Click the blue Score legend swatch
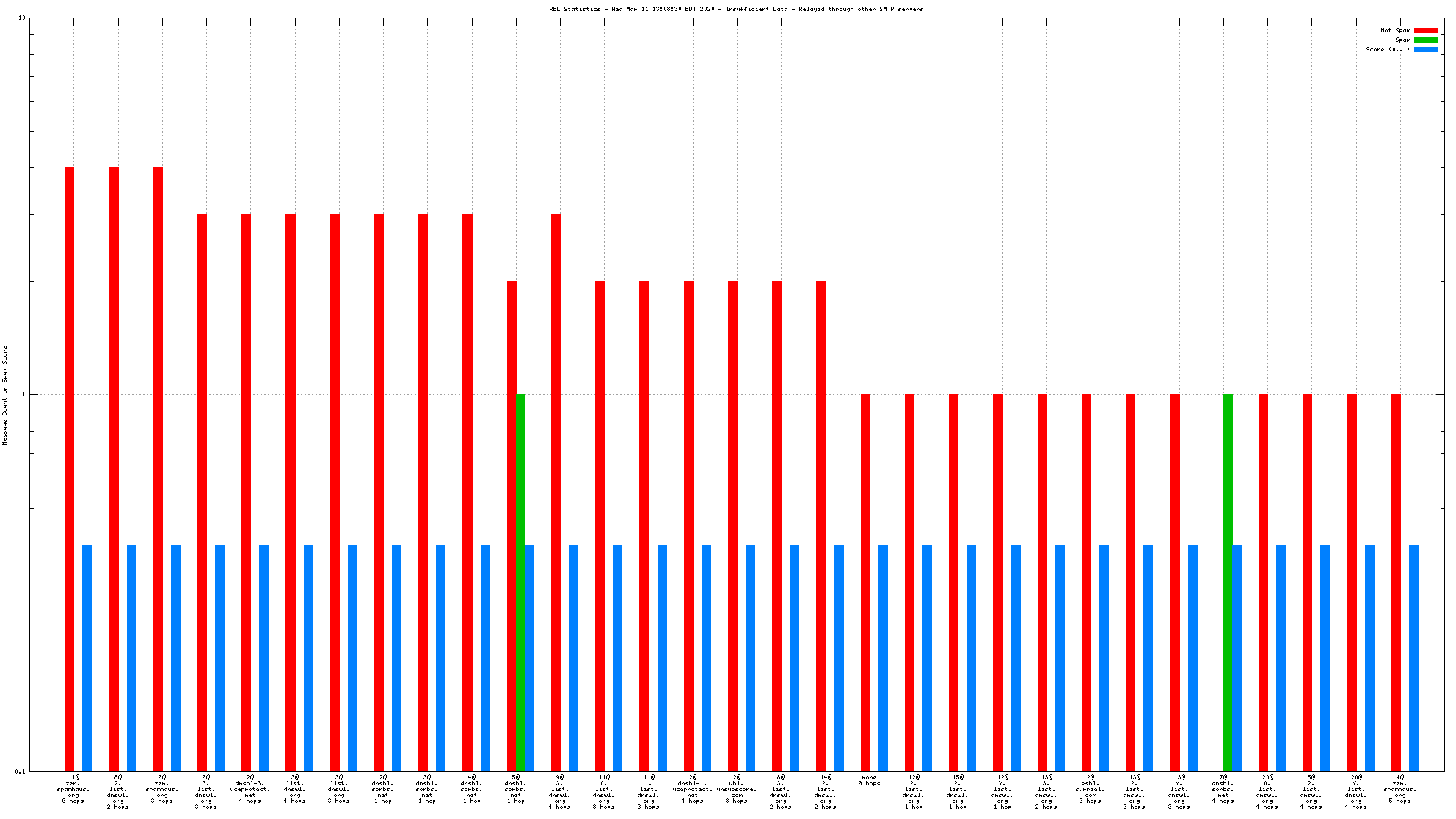Image resolution: width=1456 pixels, height=819 pixels. [1425, 49]
